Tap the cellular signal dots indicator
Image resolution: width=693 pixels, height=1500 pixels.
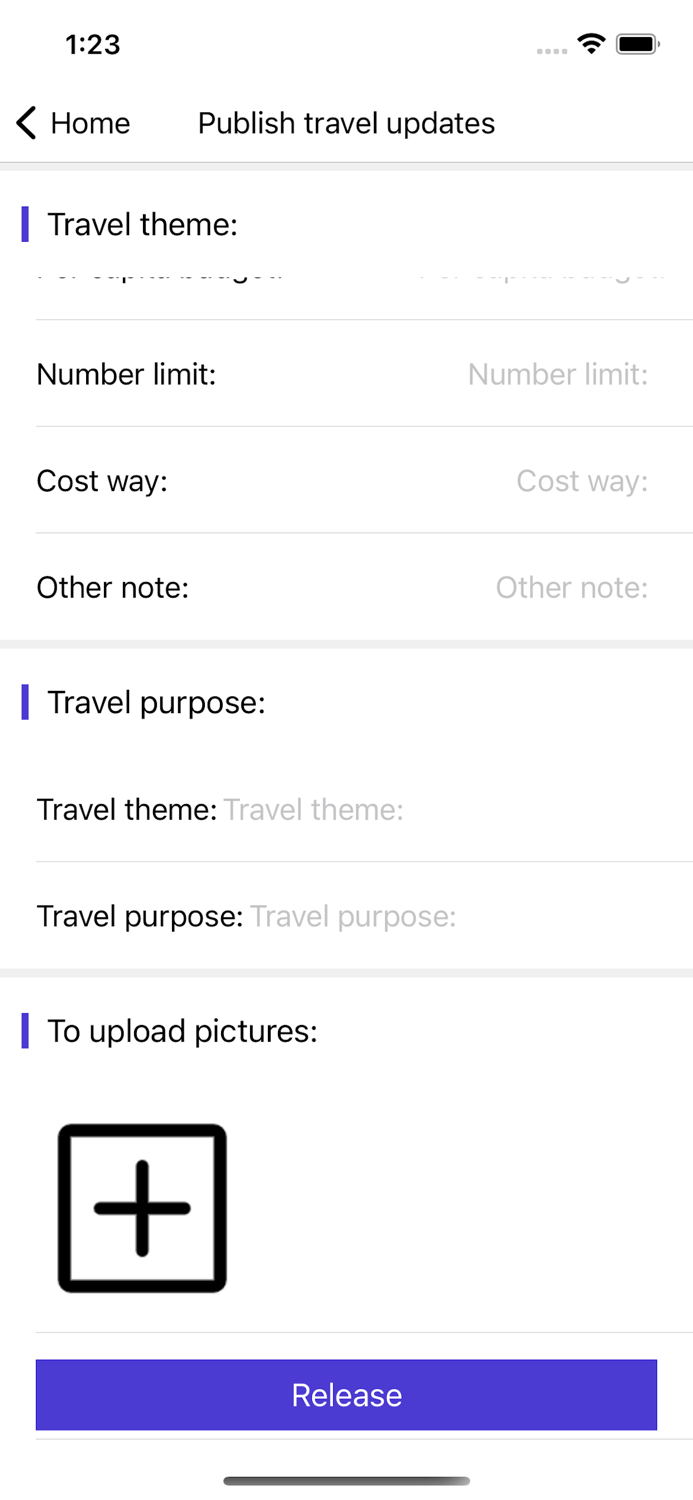coord(550,48)
